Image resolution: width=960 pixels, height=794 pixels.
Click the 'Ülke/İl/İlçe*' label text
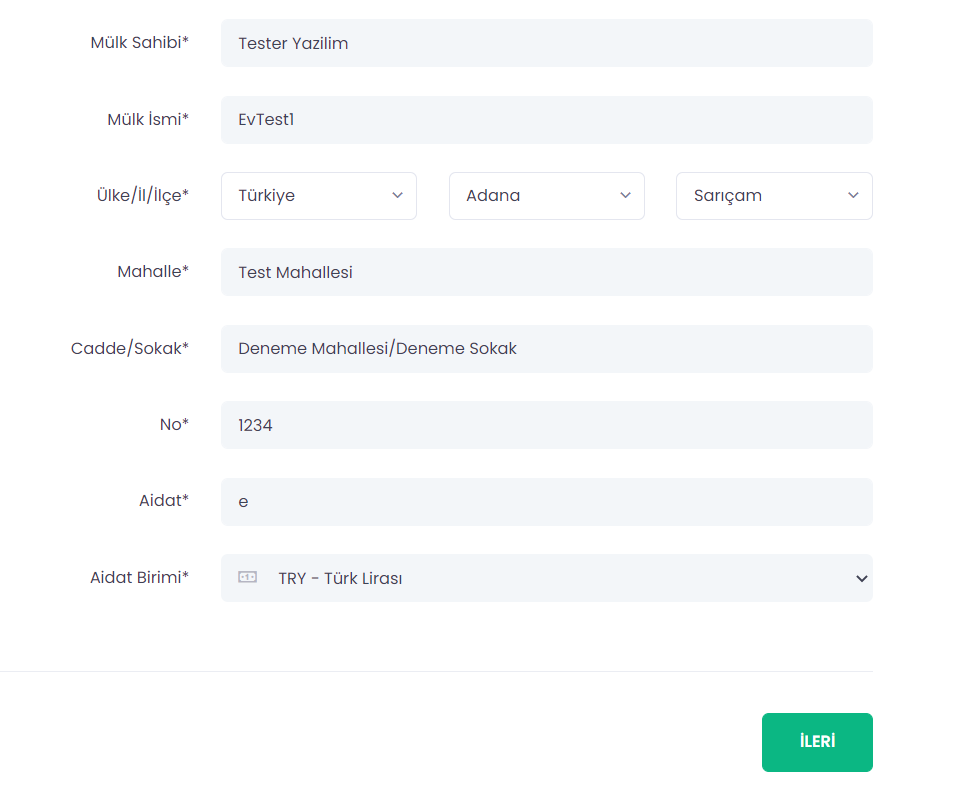point(135,195)
